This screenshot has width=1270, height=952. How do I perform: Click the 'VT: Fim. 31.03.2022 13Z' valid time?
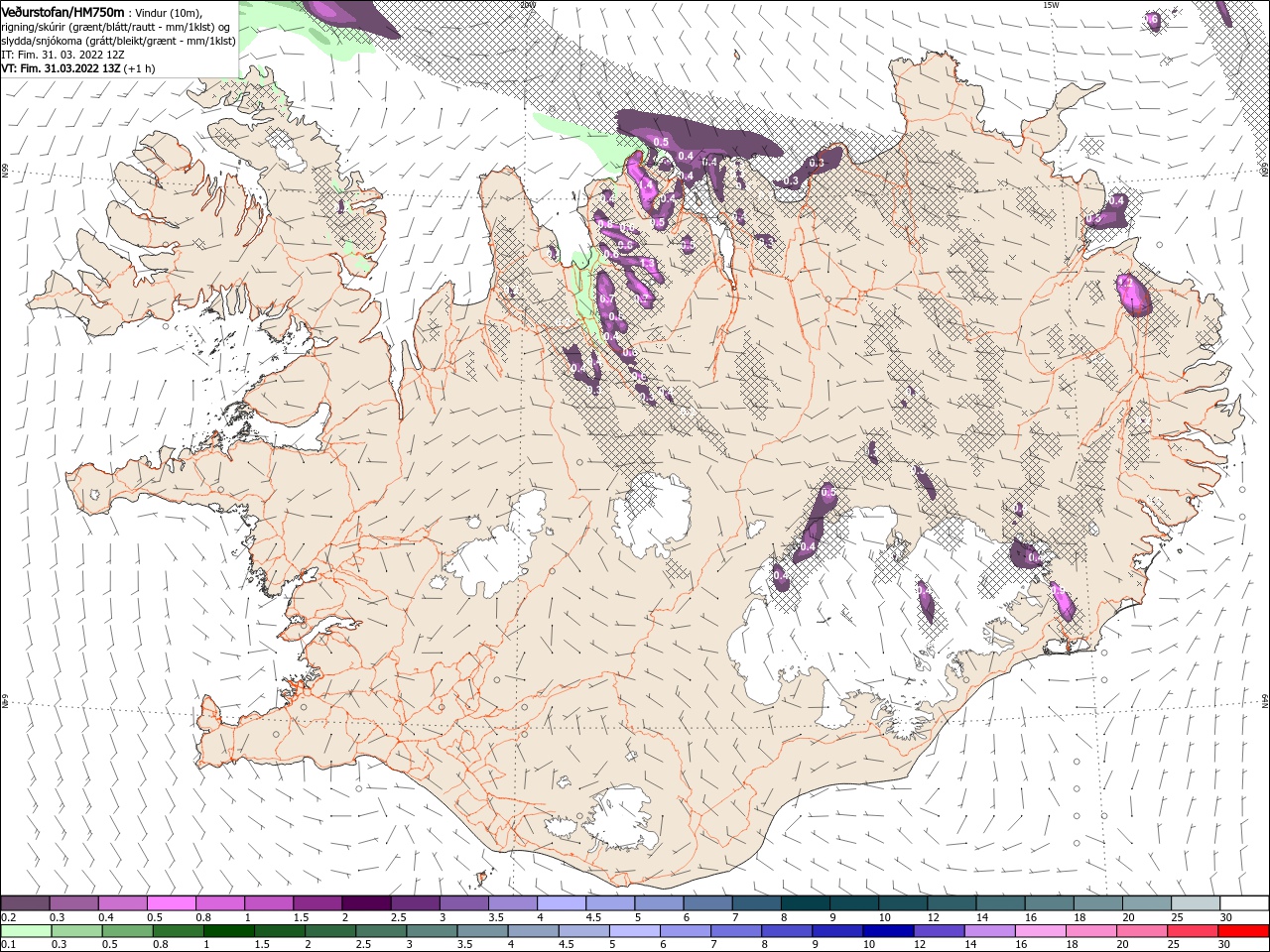pos(62,69)
